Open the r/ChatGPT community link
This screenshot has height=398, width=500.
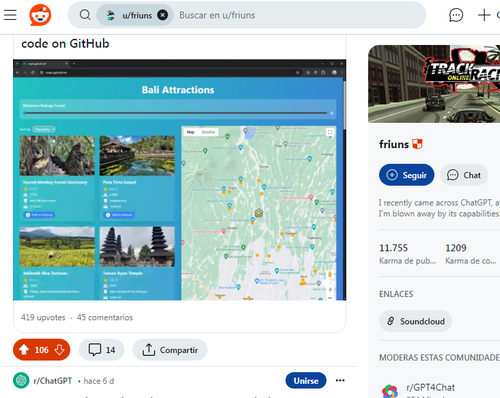point(53,381)
